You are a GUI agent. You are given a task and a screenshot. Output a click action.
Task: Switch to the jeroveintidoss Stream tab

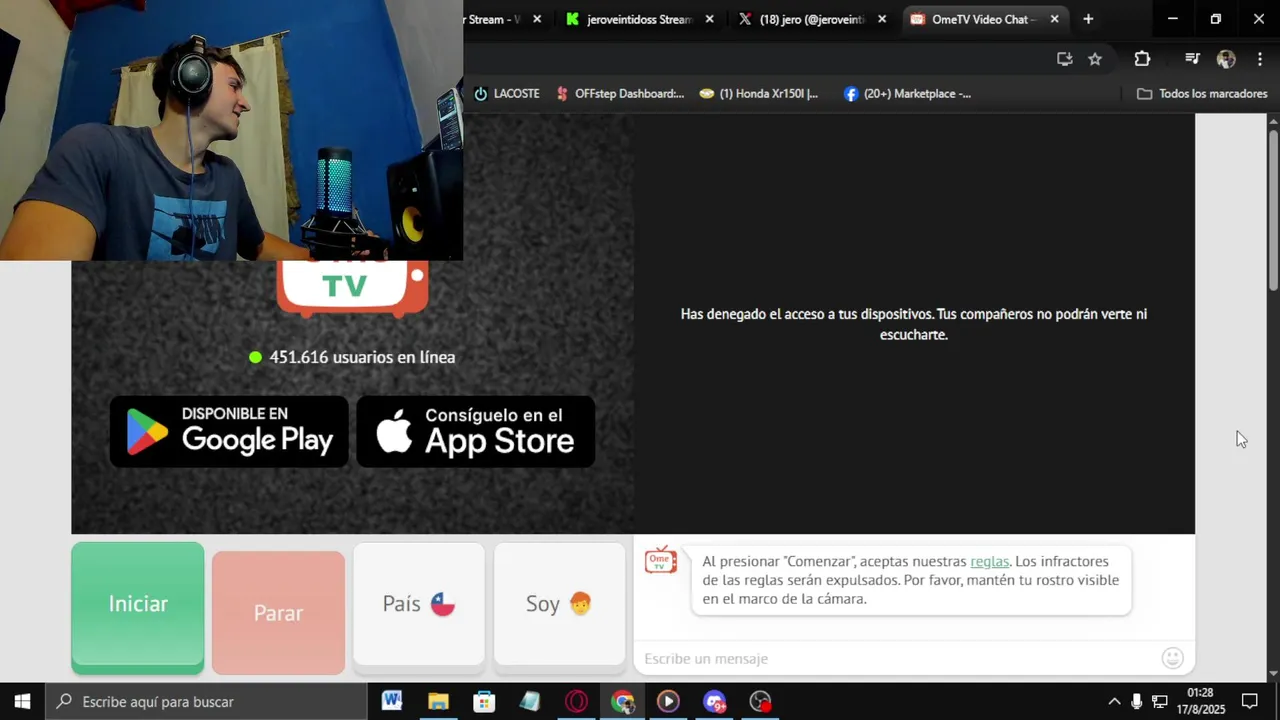[x=638, y=19]
